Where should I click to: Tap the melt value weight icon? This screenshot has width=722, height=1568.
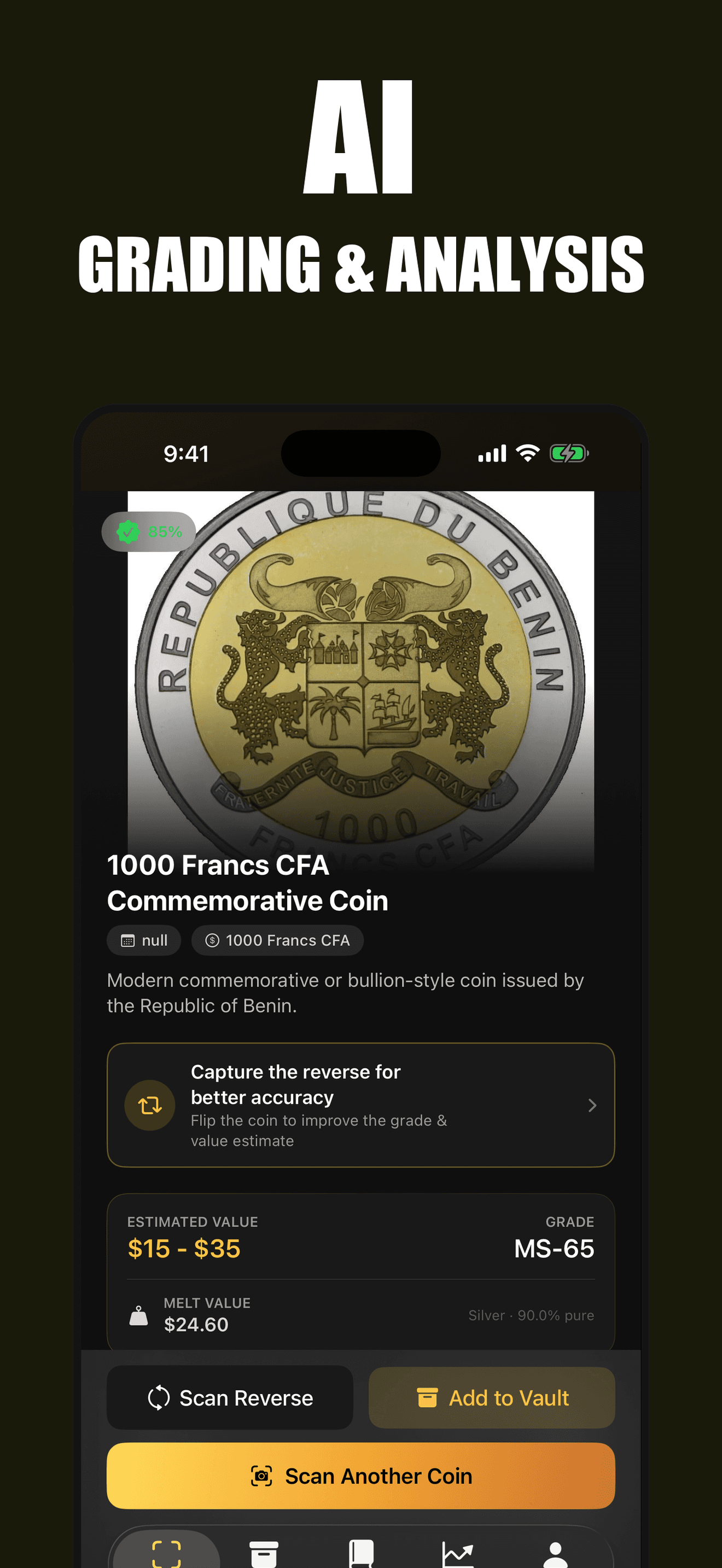pyautogui.click(x=139, y=1315)
